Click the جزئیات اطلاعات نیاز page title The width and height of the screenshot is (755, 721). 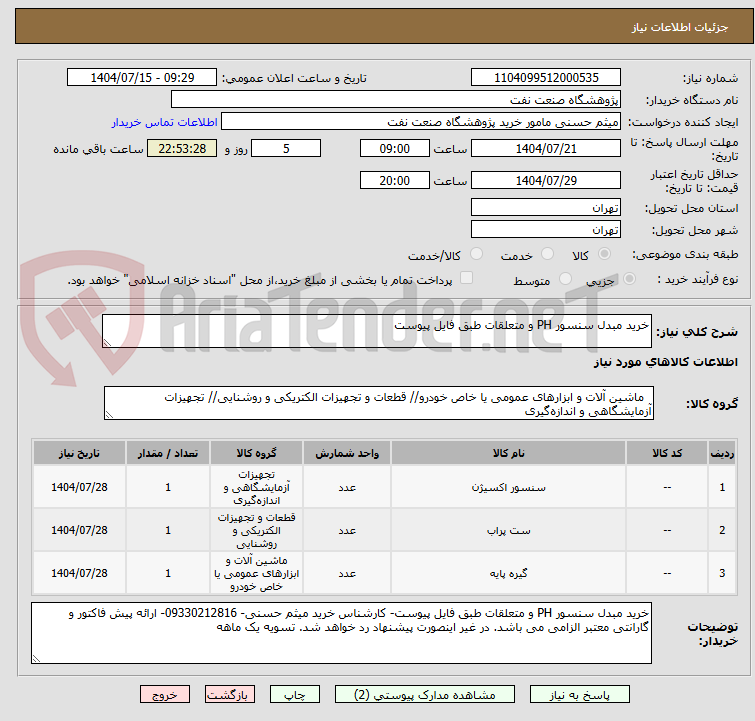click(679, 27)
